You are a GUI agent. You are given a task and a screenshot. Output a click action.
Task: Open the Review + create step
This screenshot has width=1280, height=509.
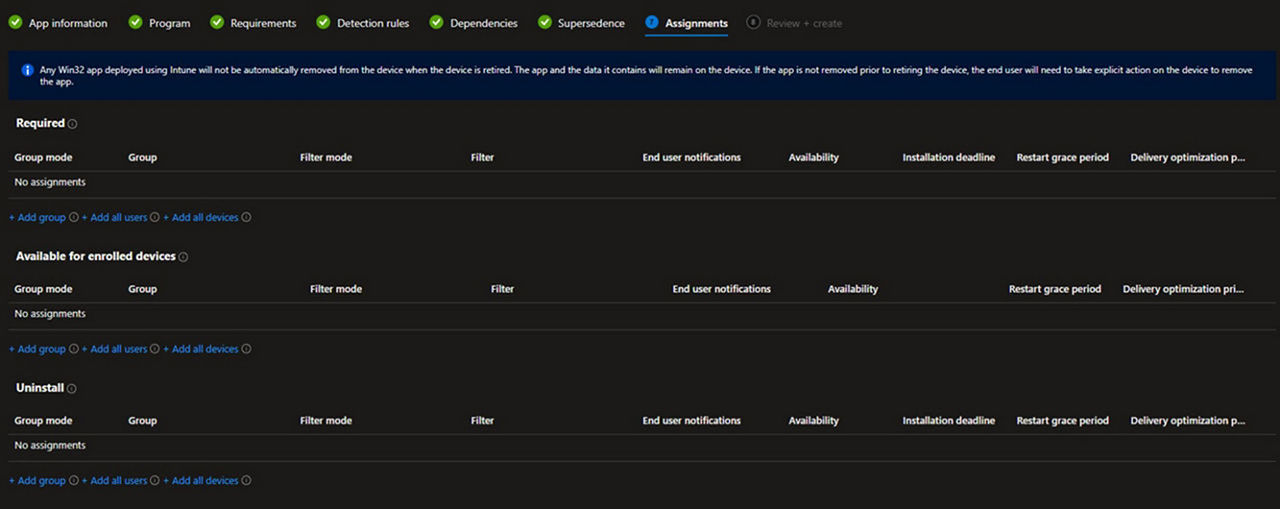click(x=804, y=23)
